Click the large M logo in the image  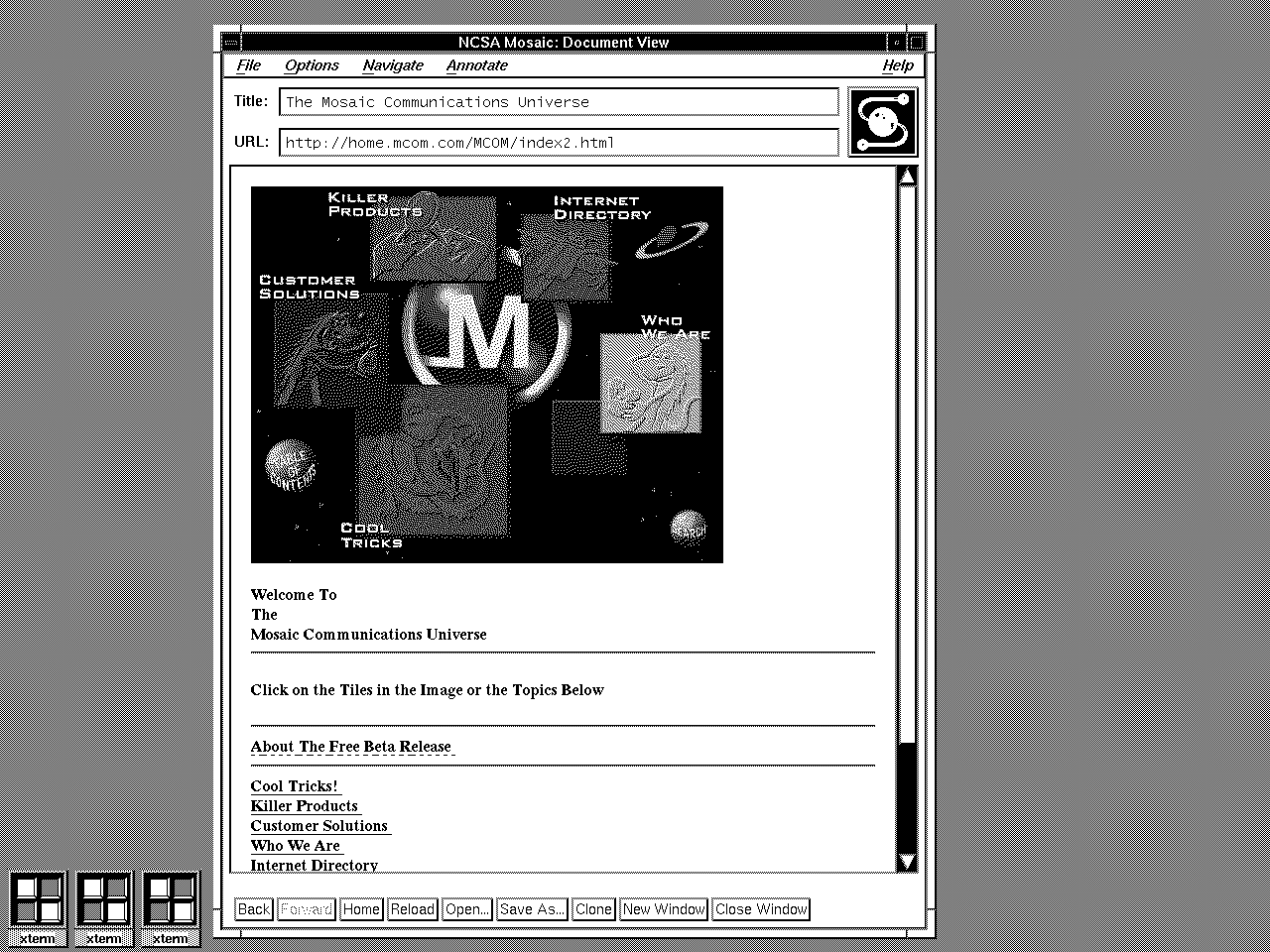point(486,337)
